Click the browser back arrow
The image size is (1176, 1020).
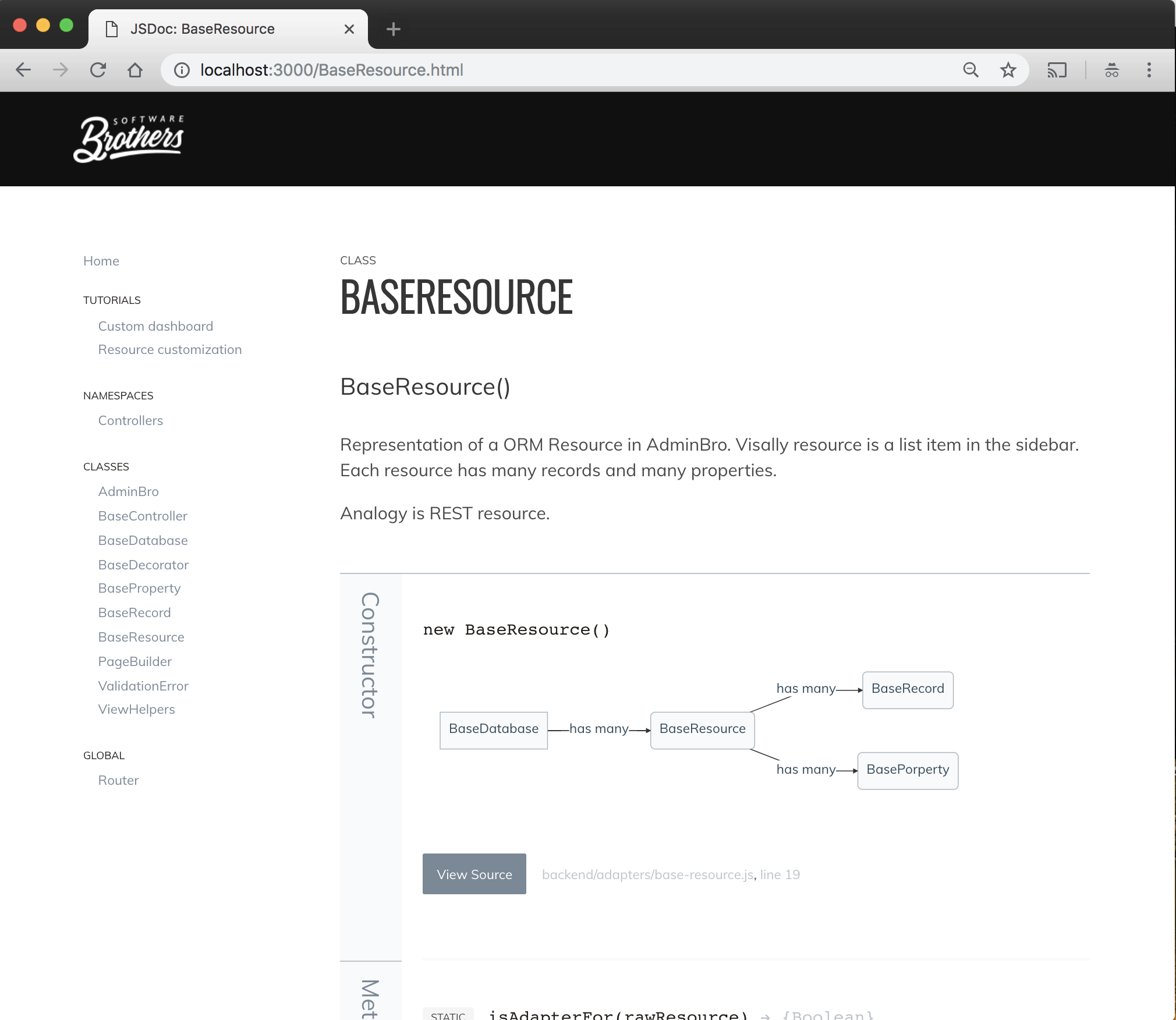click(23, 70)
